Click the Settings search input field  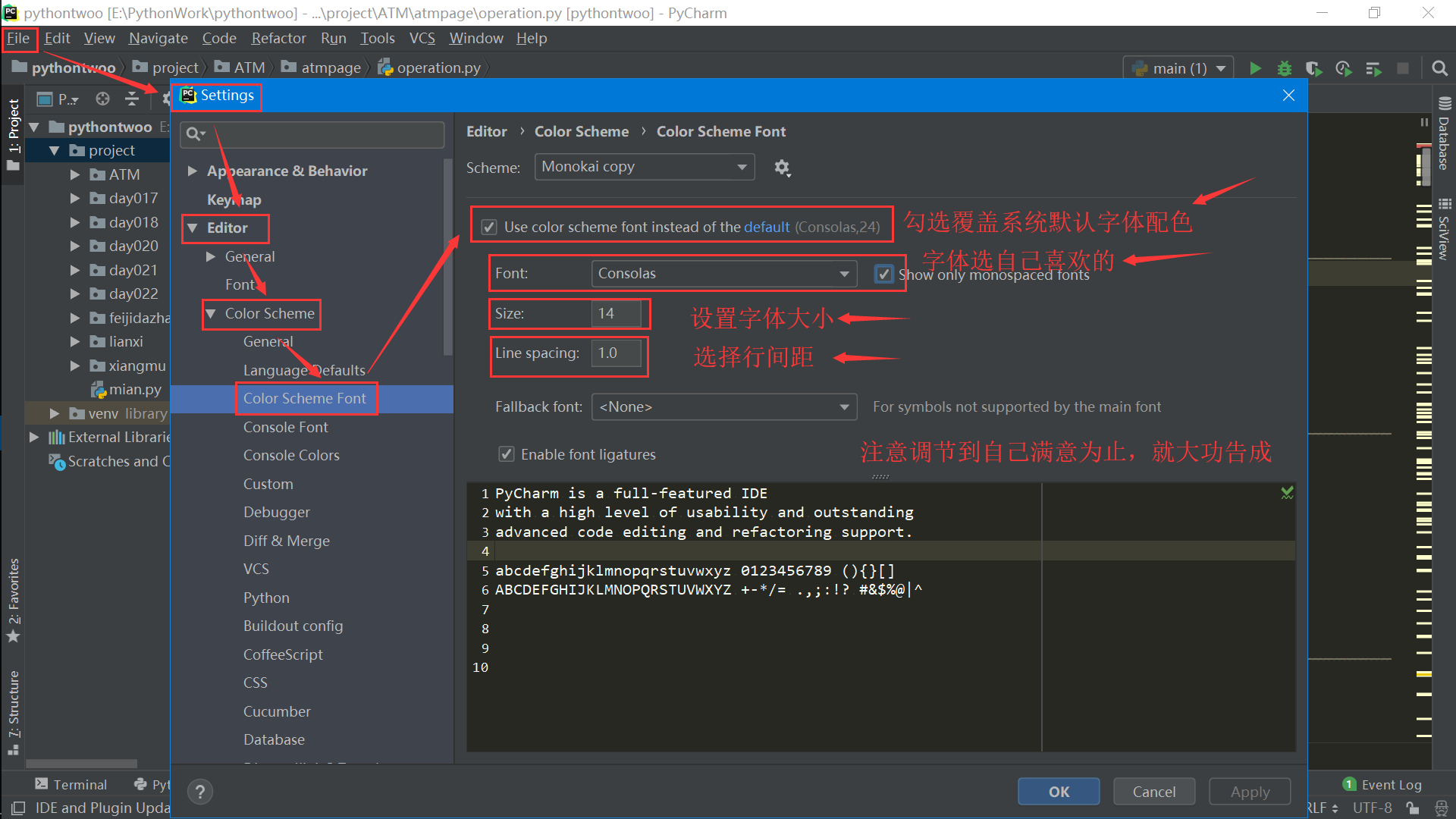click(x=312, y=134)
